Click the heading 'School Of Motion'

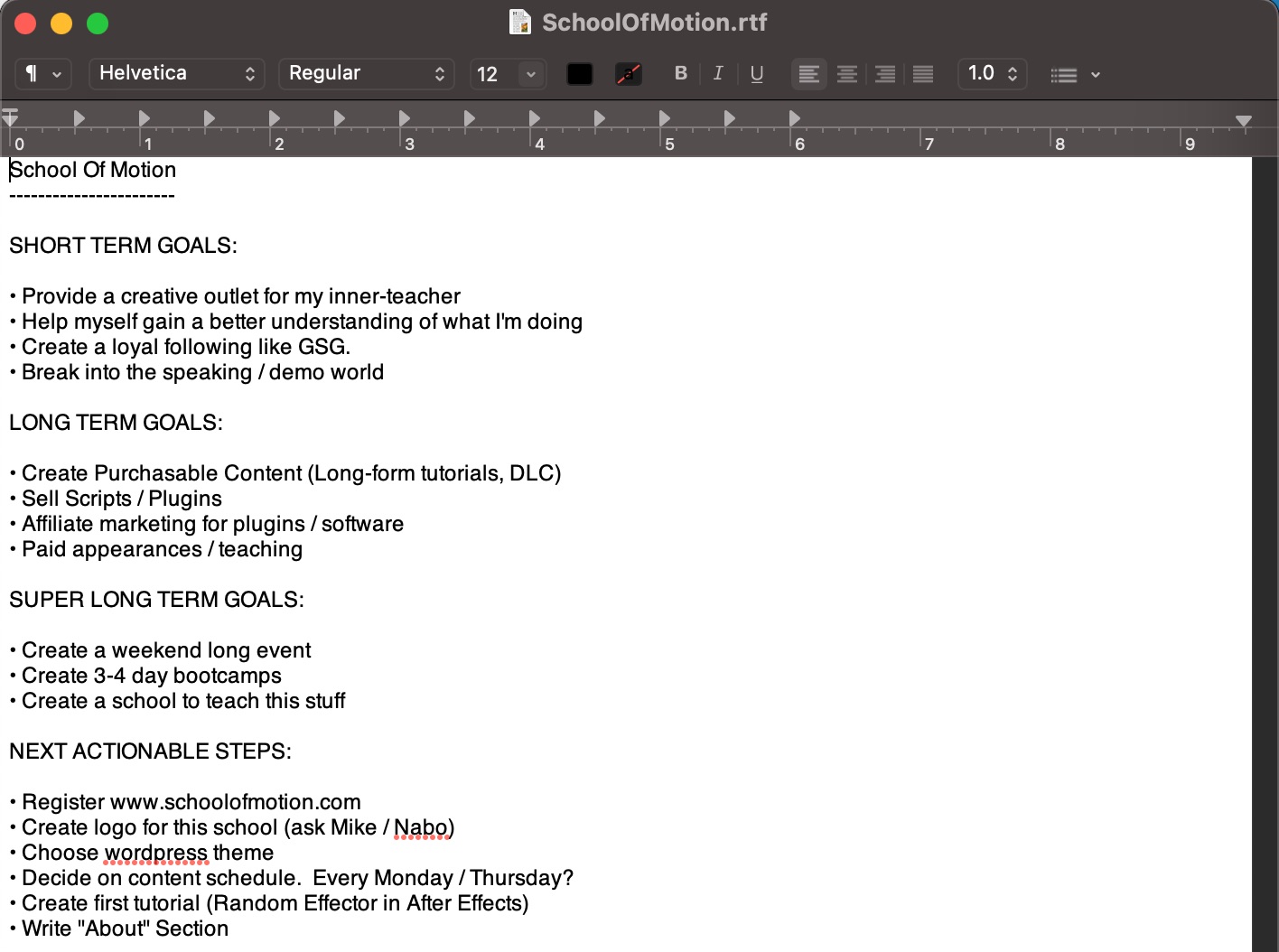pos(93,170)
